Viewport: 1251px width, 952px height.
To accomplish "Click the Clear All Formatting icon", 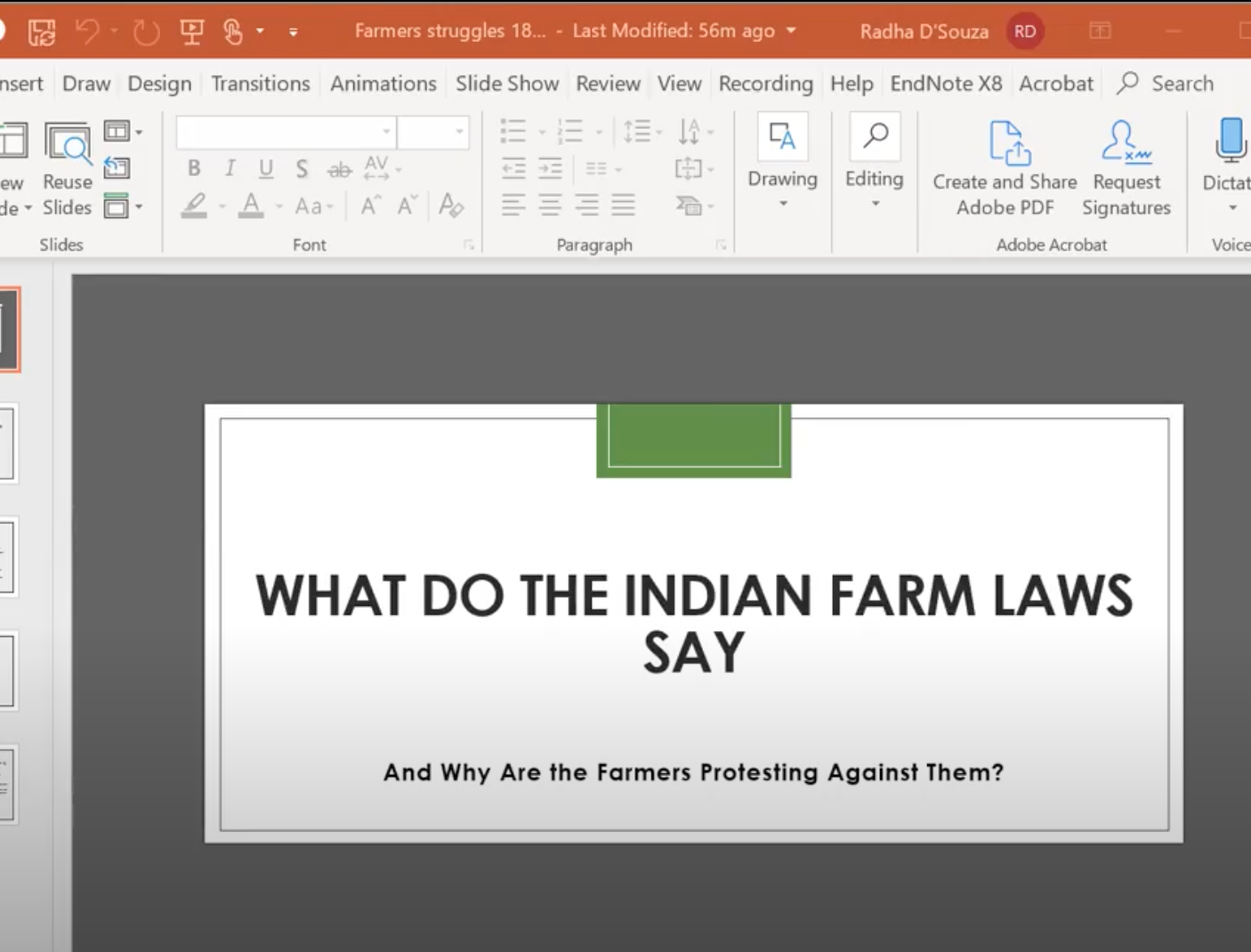I will 451,206.
